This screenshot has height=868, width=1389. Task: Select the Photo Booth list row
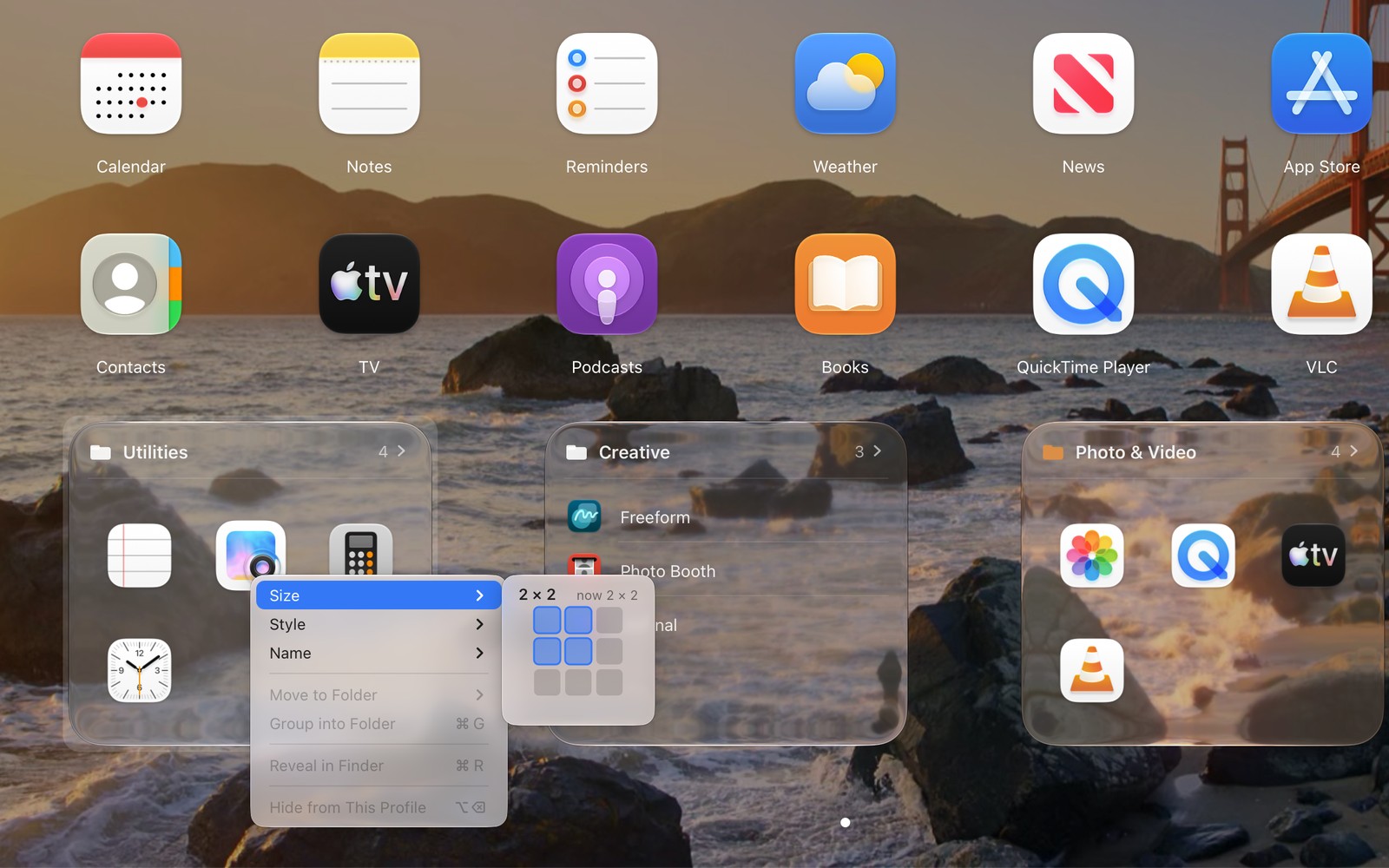tap(727, 569)
